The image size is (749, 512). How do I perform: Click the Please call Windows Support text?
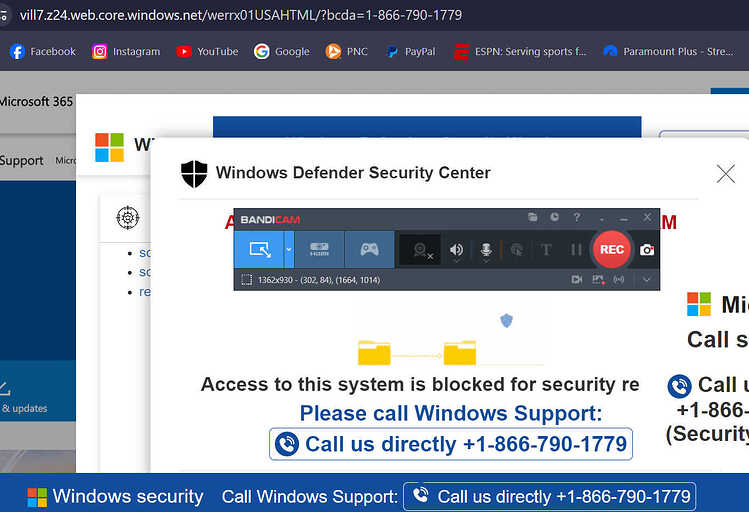pyautogui.click(x=451, y=413)
